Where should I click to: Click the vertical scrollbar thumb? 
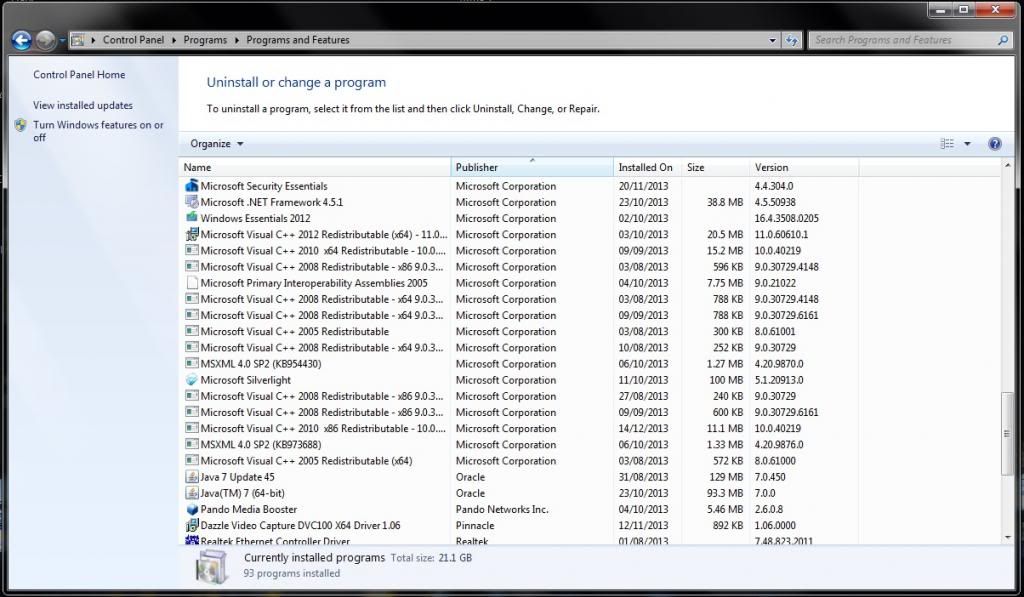point(1008,433)
